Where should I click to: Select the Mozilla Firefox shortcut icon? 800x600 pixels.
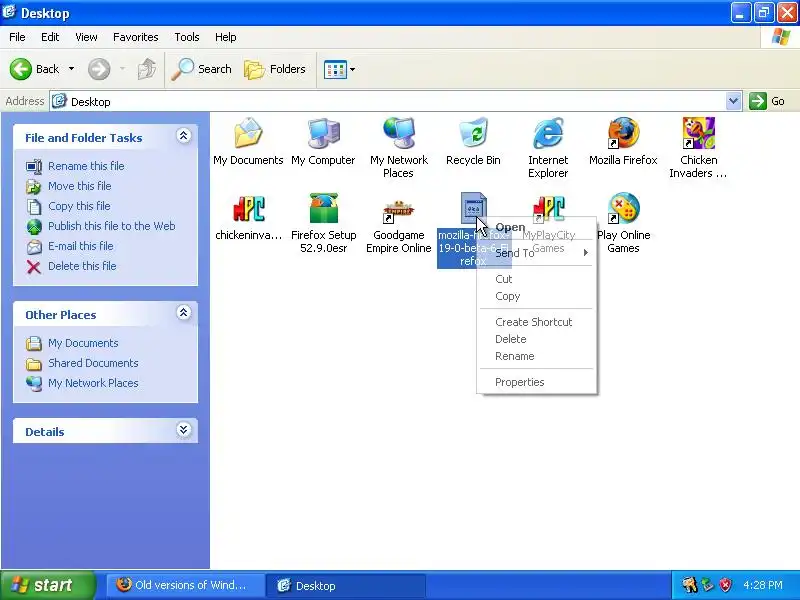click(623, 134)
